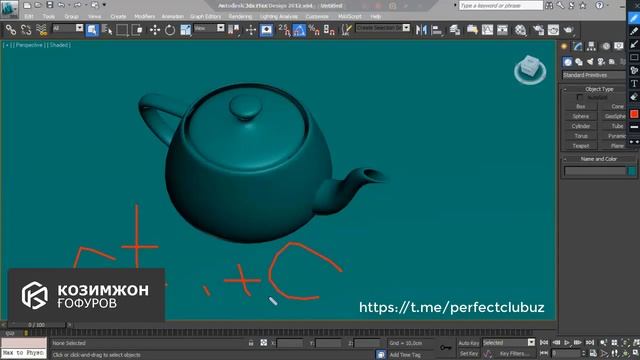This screenshot has width=640, height=360.
Task: Activate the Select and Rotate tool
Action: point(170,30)
